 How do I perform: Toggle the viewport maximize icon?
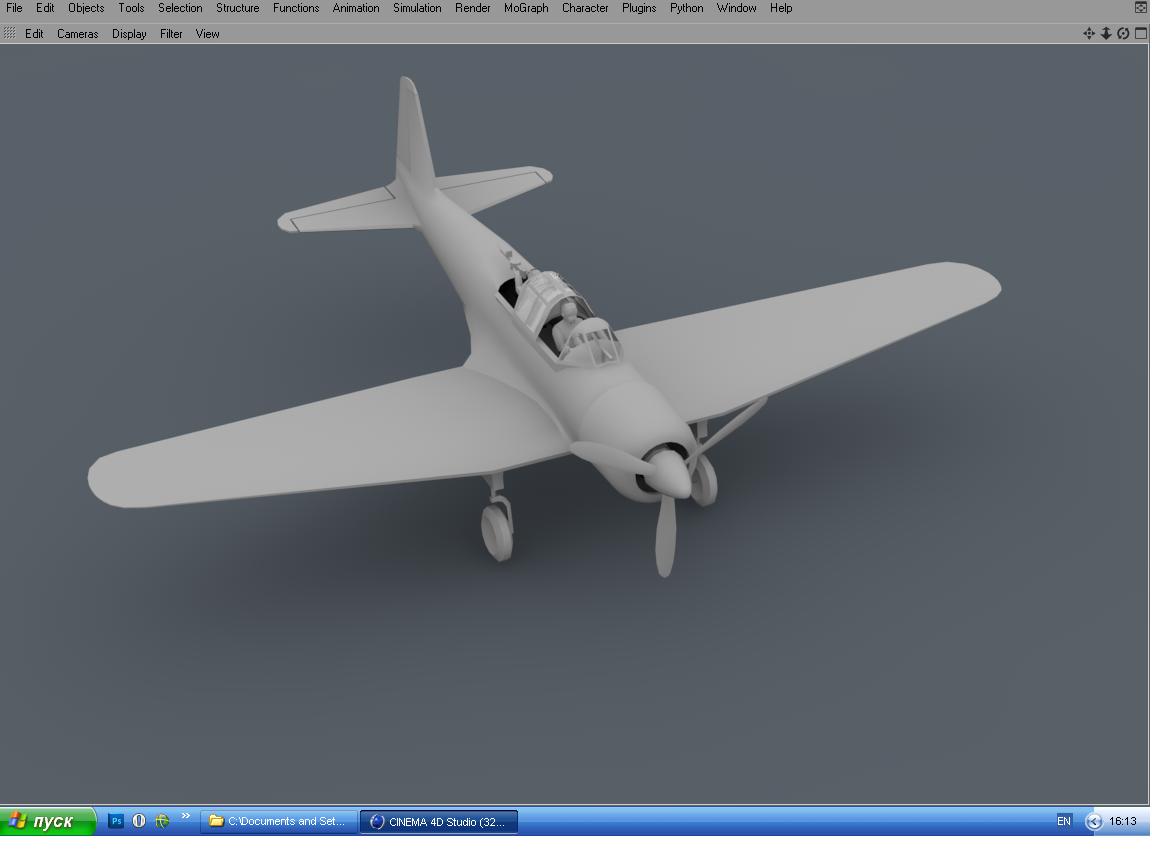[x=1141, y=33]
